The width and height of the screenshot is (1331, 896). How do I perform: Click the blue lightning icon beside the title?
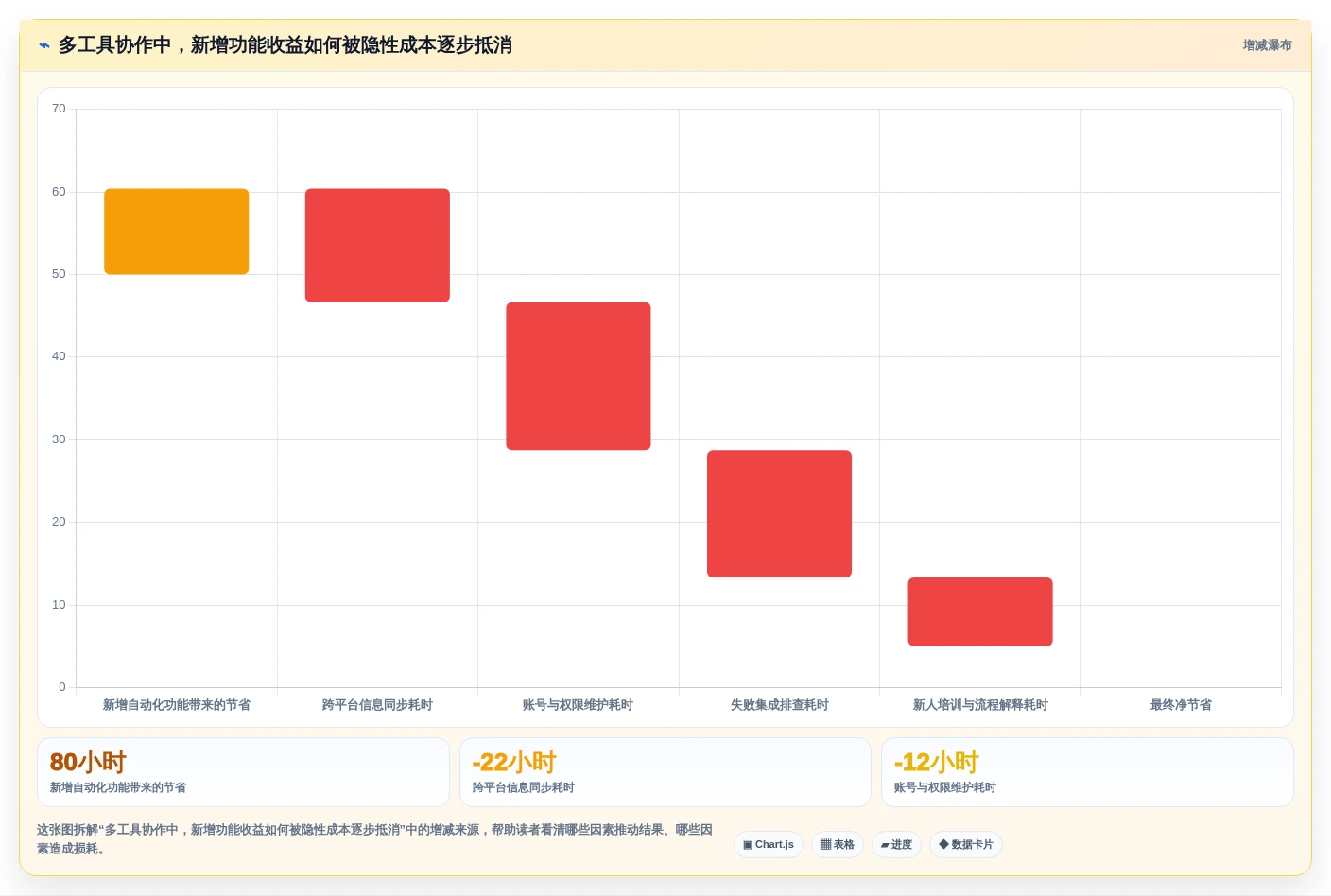(43, 45)
